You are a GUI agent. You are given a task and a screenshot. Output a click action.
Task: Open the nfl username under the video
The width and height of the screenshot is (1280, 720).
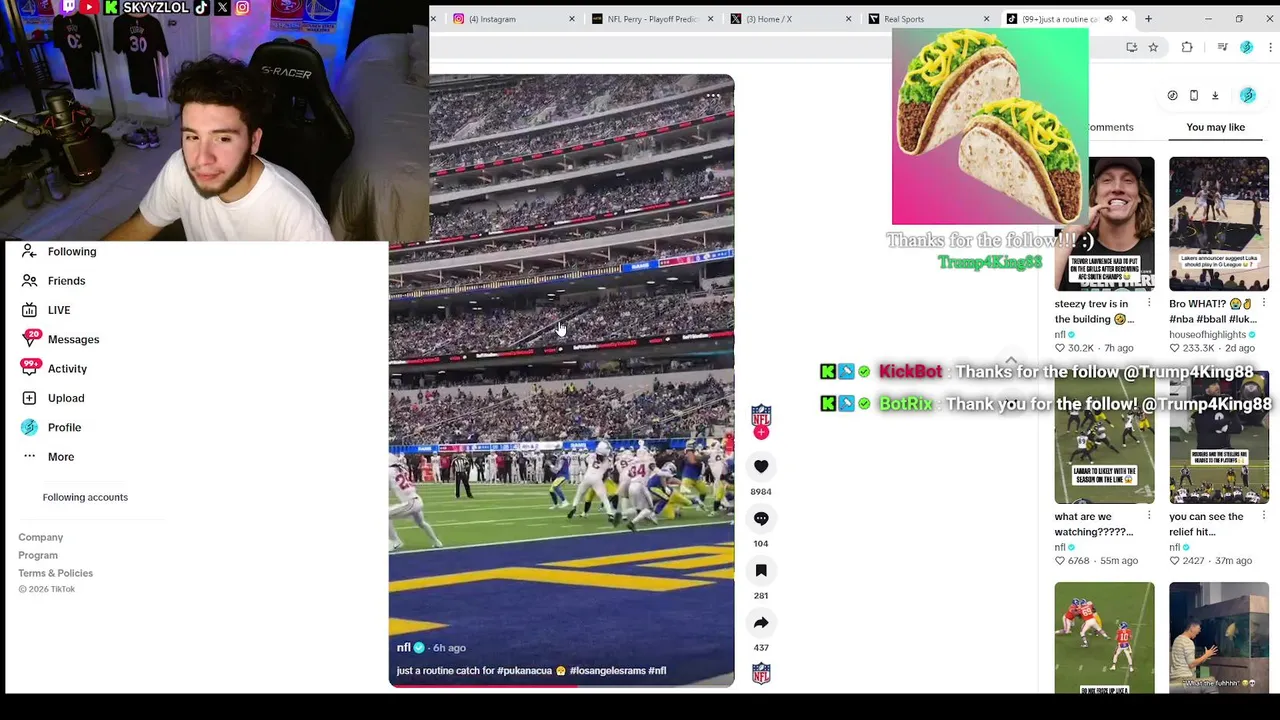pos(404,648)
